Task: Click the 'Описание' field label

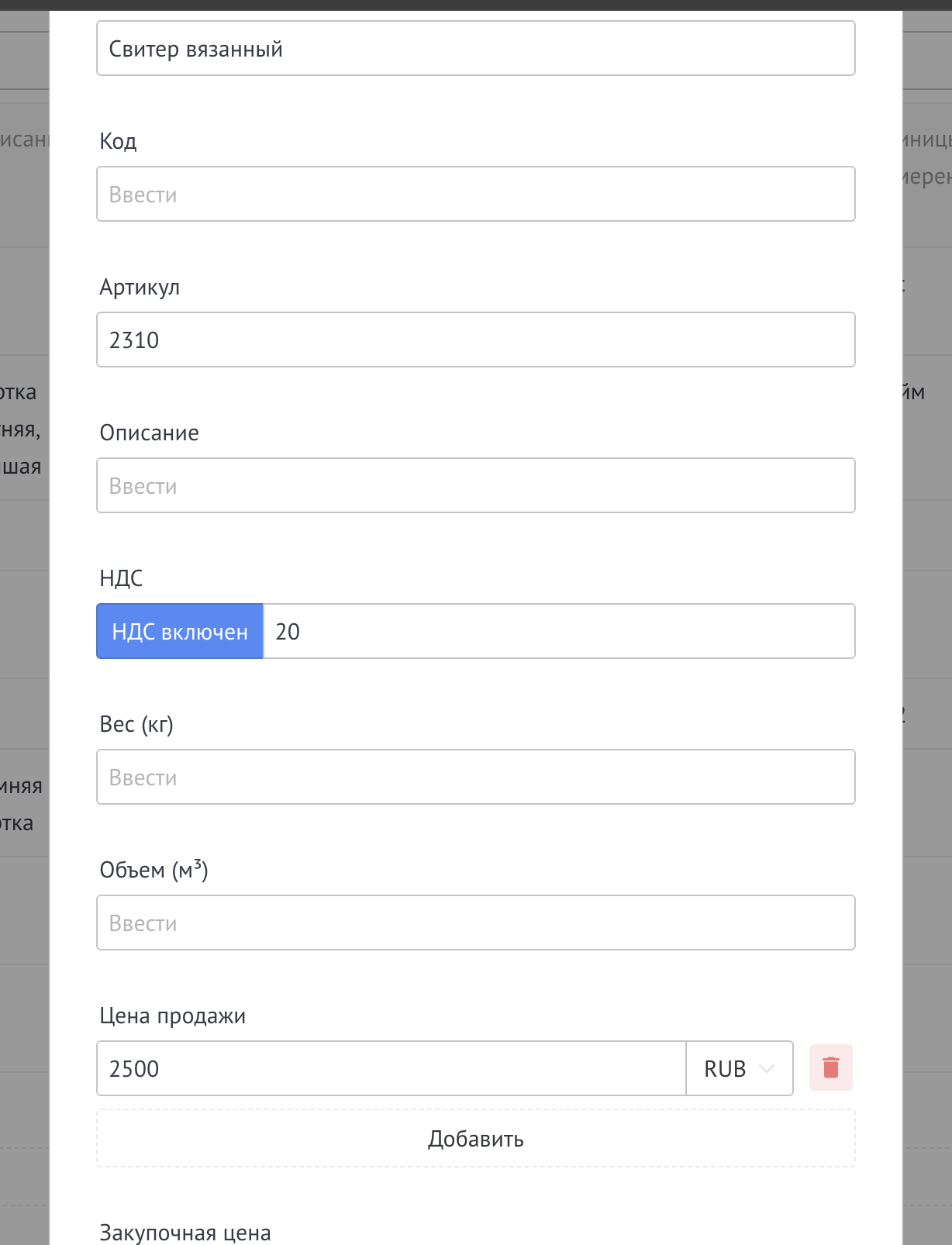Action: pos(149,433)
